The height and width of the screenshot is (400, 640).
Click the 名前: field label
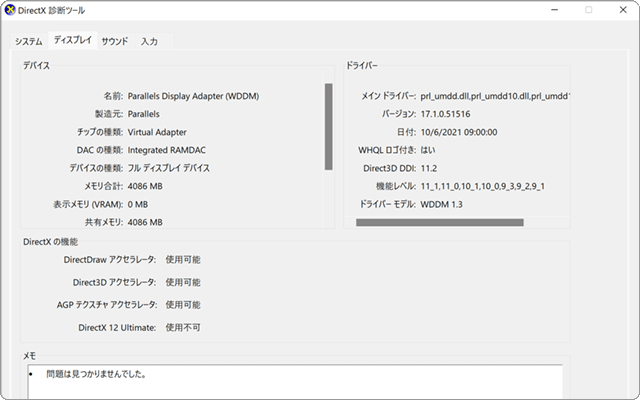113,96
